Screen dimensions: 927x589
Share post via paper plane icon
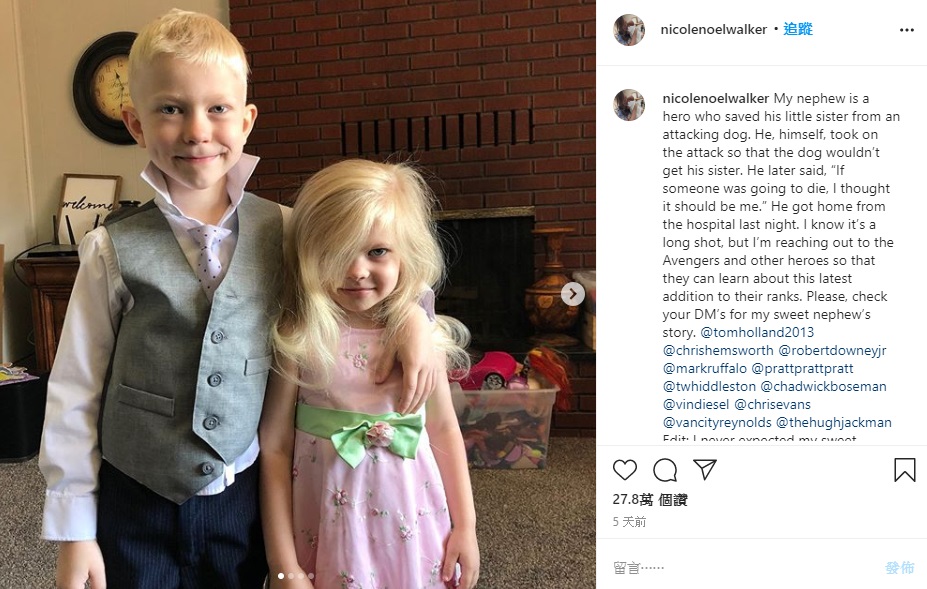[705, 470]
